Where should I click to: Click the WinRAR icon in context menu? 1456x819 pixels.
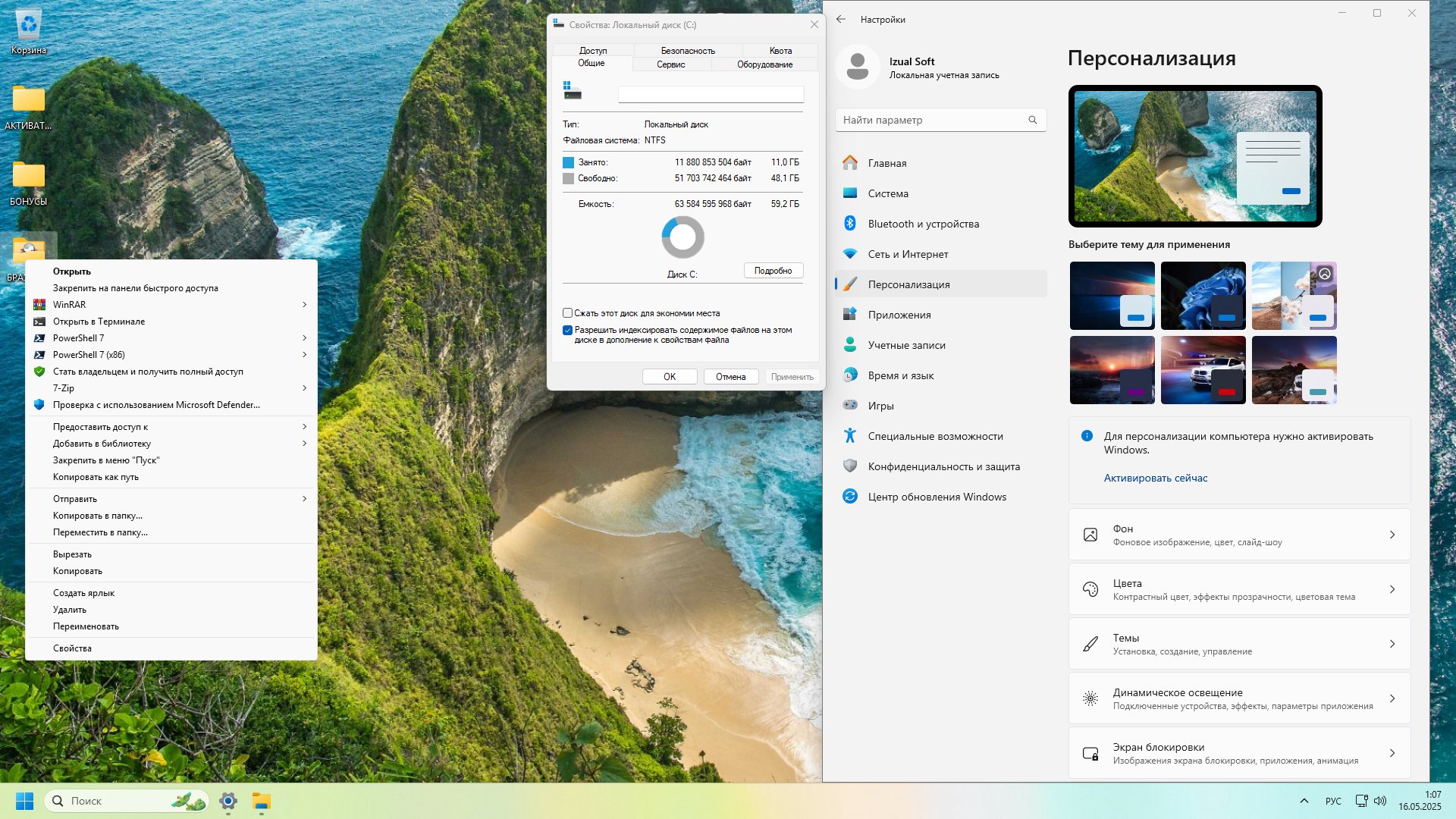pyautogui.click(x=39, y=305)
